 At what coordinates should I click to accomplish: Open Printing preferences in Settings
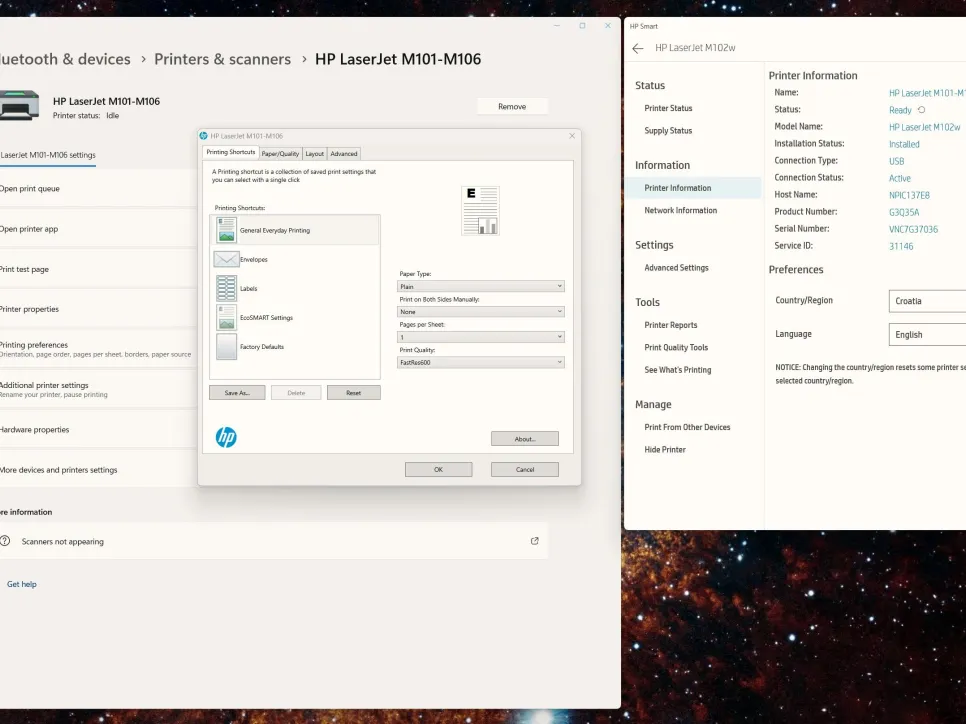point(99,349)
